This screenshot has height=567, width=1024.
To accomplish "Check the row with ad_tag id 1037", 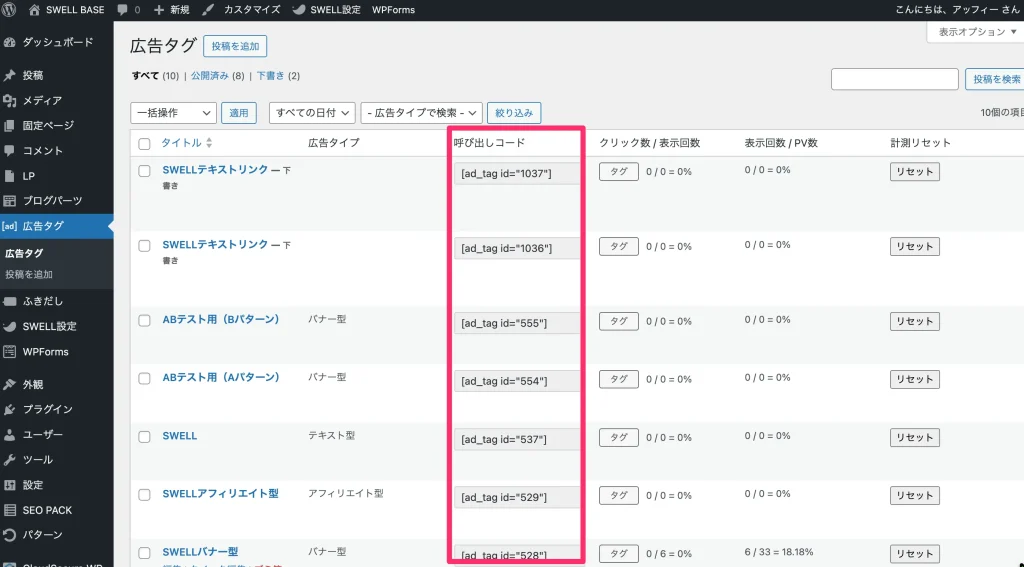I will point(144,171).
